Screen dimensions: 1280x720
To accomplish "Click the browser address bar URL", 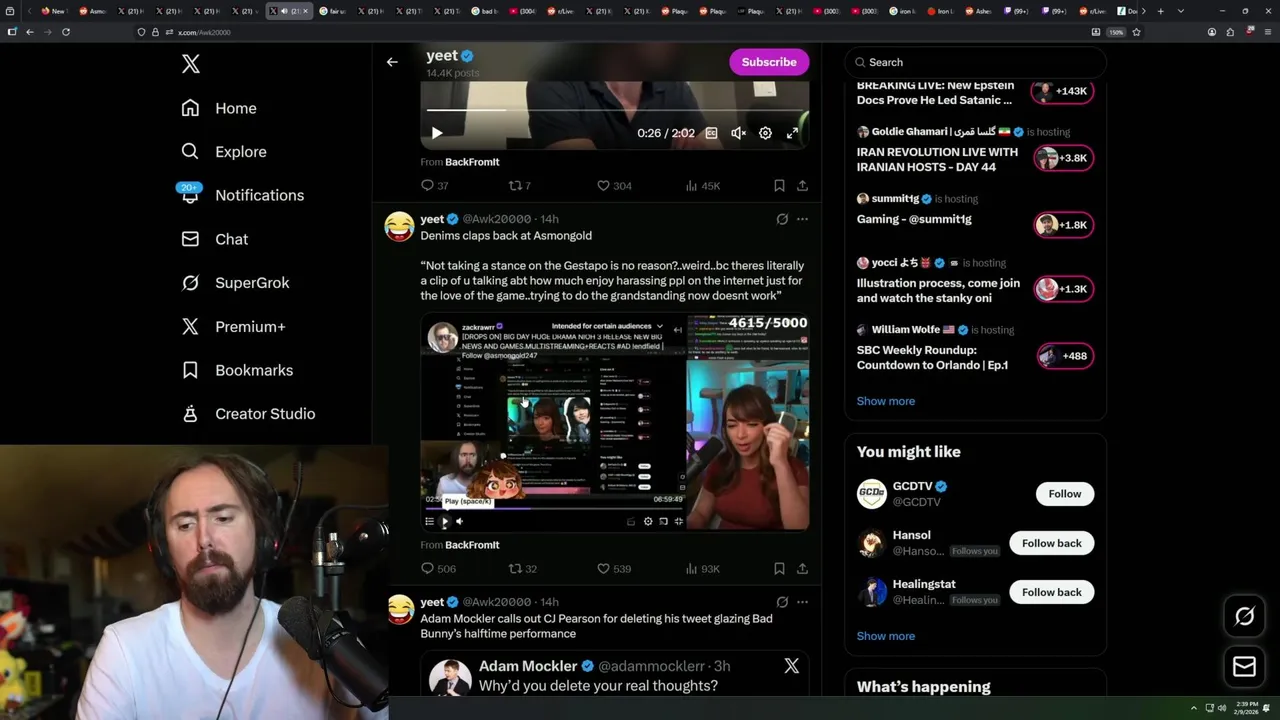I will (204, 32).
